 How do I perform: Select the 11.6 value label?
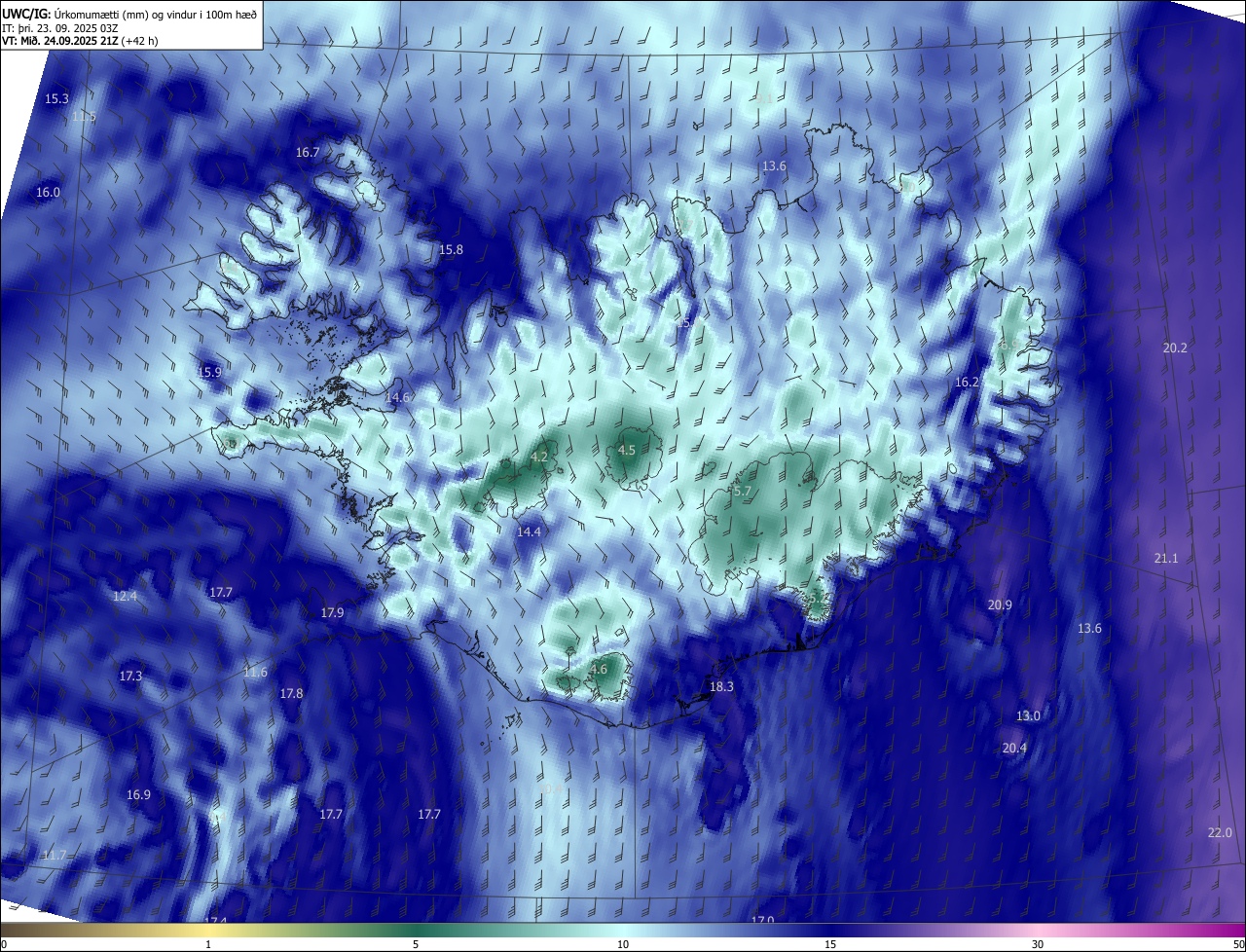pyautogui.click(x=255, y=673)
